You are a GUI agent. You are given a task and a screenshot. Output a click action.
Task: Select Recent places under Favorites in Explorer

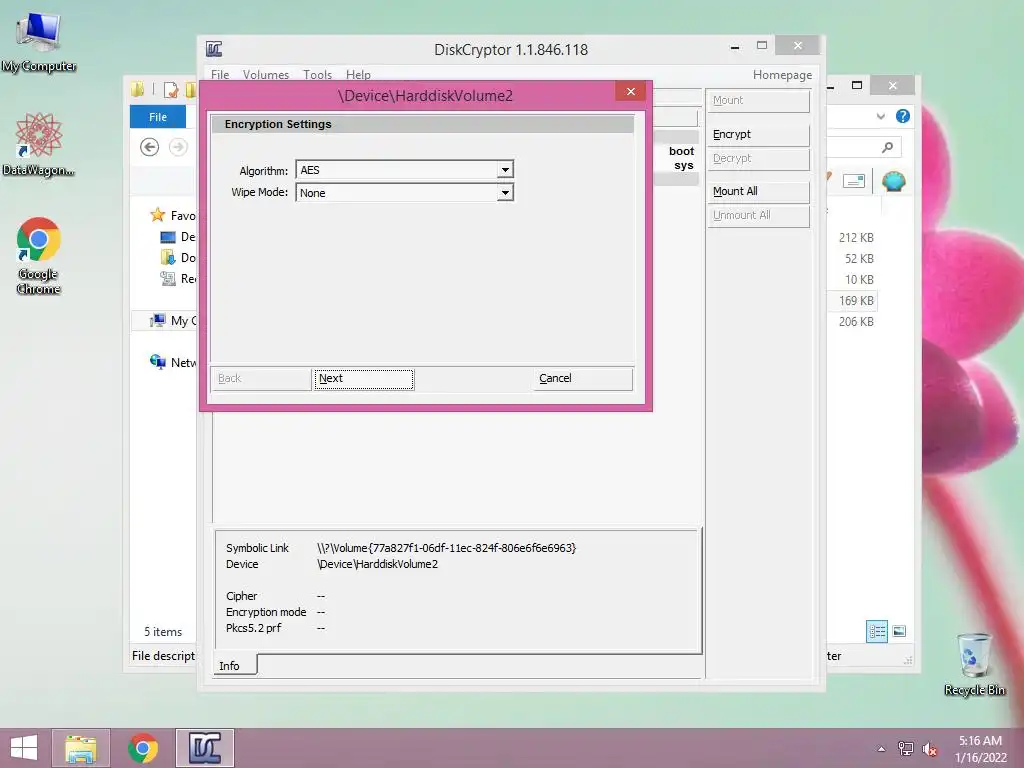tap(178, 278)
